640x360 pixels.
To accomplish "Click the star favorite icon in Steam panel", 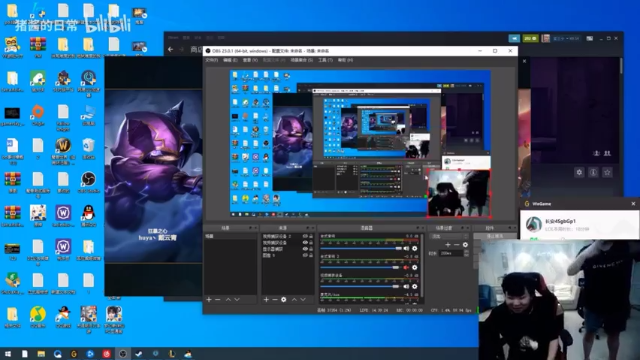I will pyautogui.click(x=607, y=172).
